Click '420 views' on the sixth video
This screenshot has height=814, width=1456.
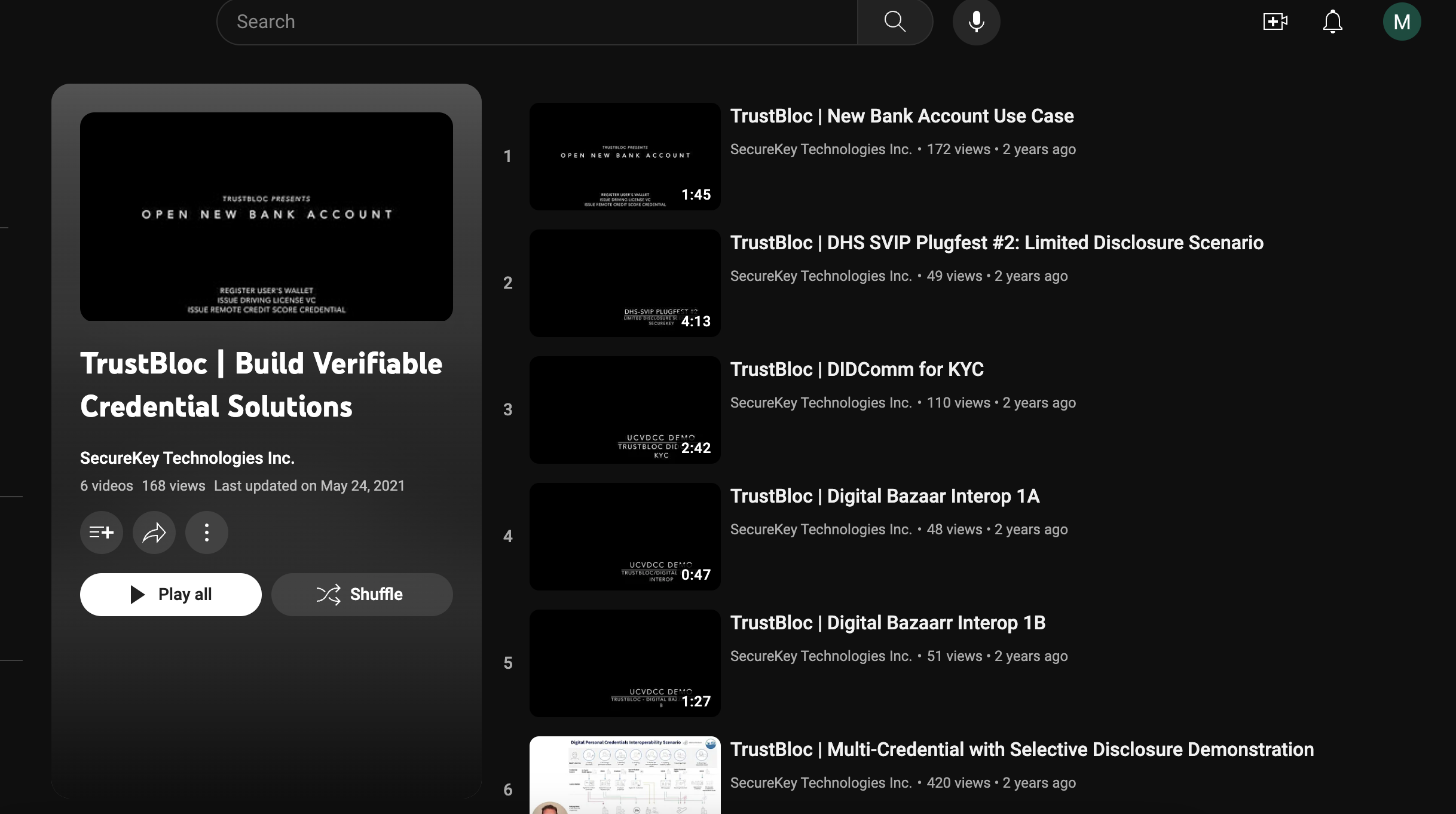[x=959, y=783]
